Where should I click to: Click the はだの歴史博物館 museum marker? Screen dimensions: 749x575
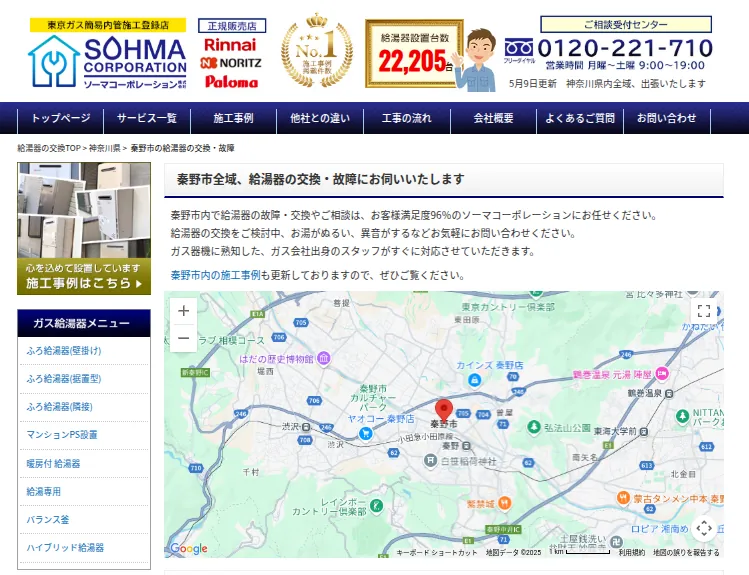click(x=324, y=358)
